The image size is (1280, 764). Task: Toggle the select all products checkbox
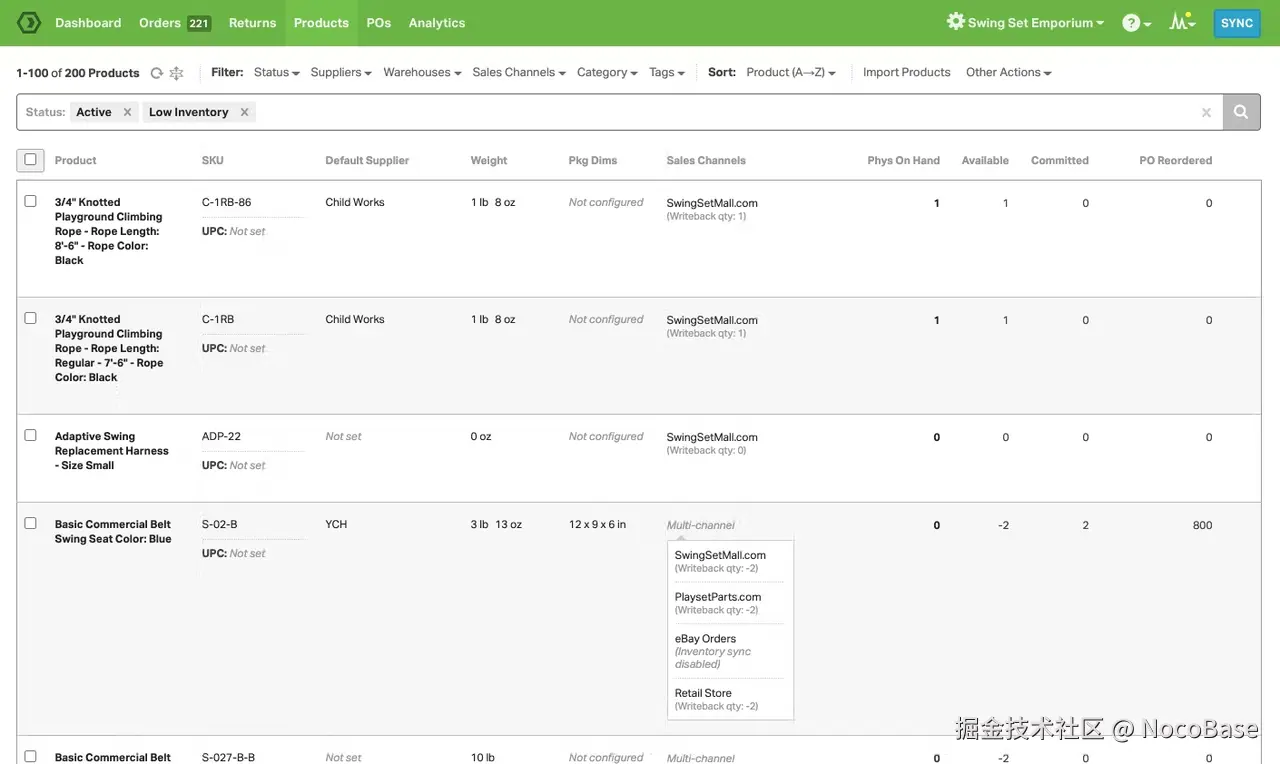click(30, 160)
